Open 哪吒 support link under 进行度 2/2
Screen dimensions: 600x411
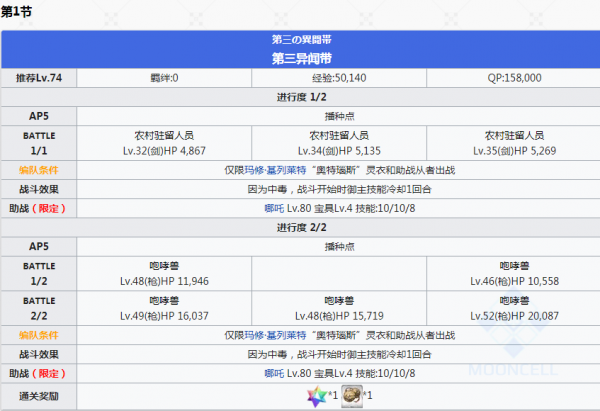pos(274,373)
